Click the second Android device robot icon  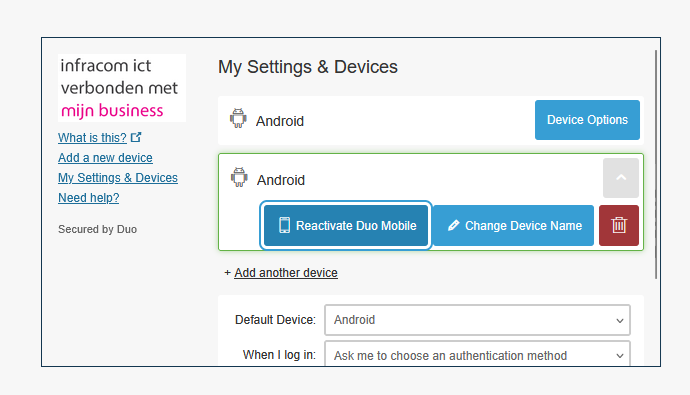click(239, 177)
